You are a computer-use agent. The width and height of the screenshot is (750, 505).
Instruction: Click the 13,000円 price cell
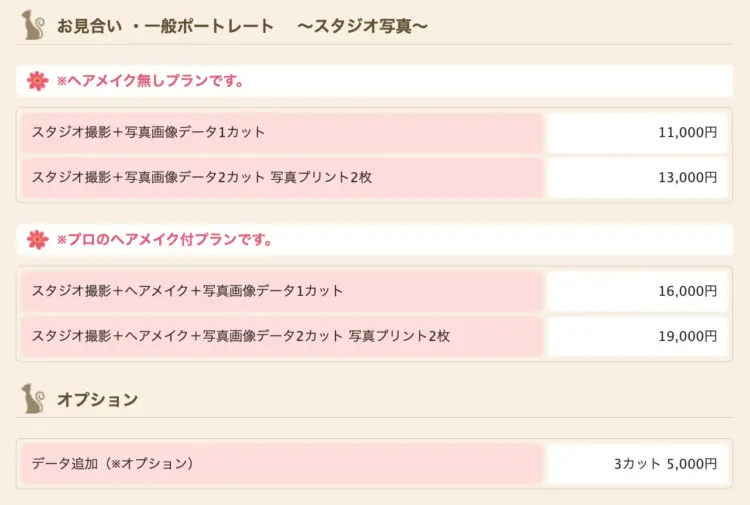tap(637, 177)
